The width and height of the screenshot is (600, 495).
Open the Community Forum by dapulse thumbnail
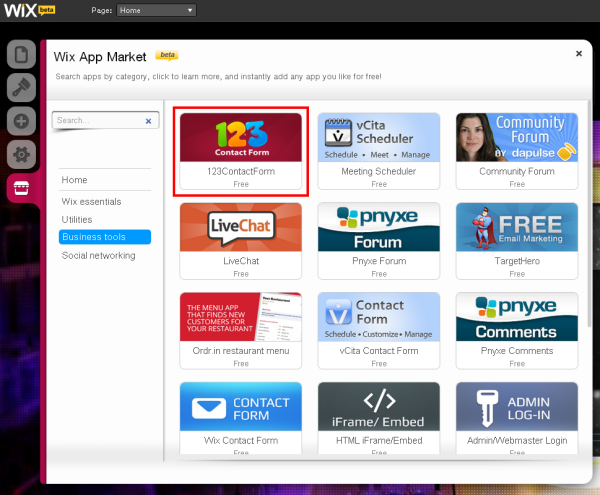click(x=517, y=137)
